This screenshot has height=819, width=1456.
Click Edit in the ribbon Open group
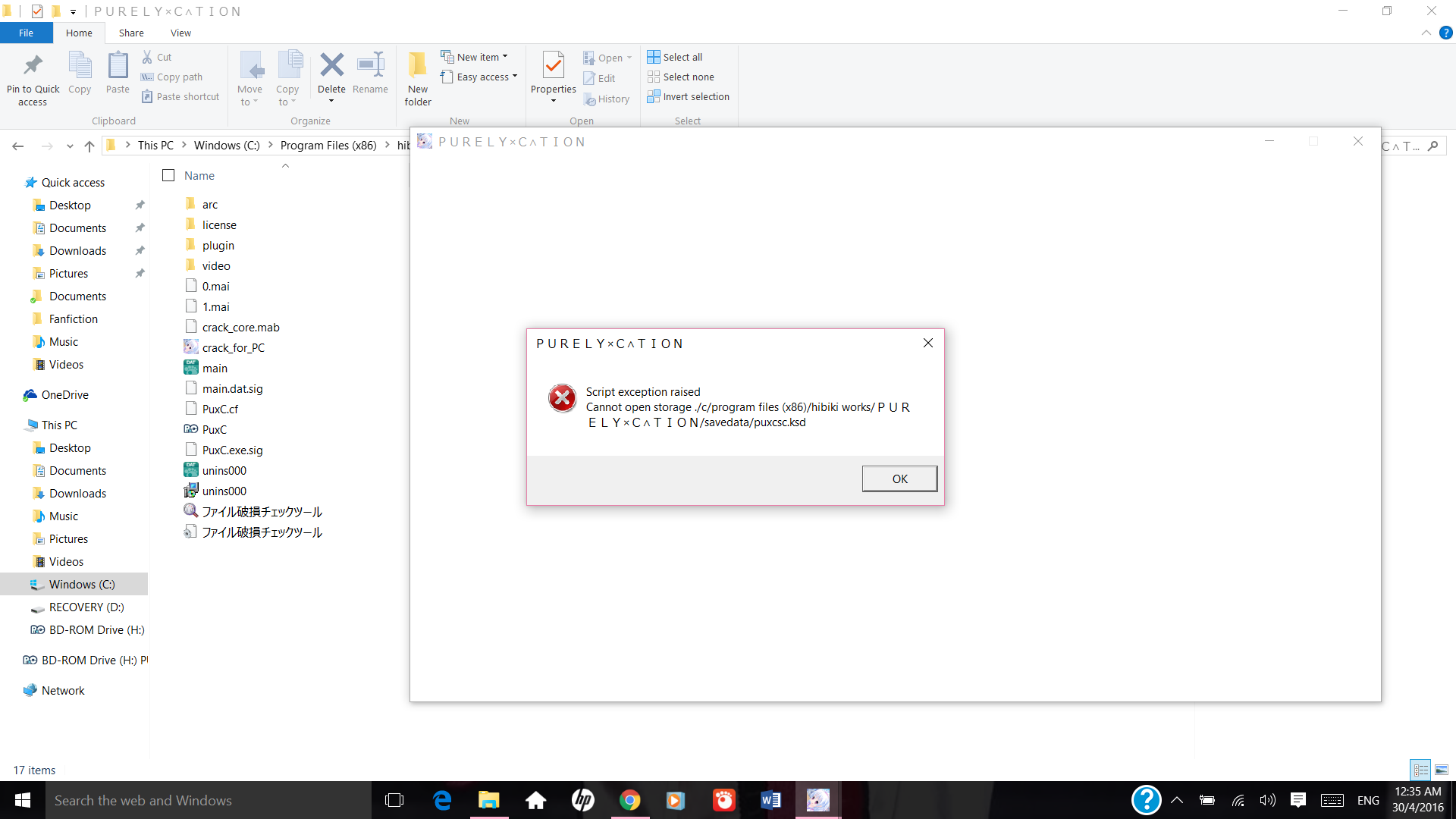pyautogui.click(x=599, y=78)
